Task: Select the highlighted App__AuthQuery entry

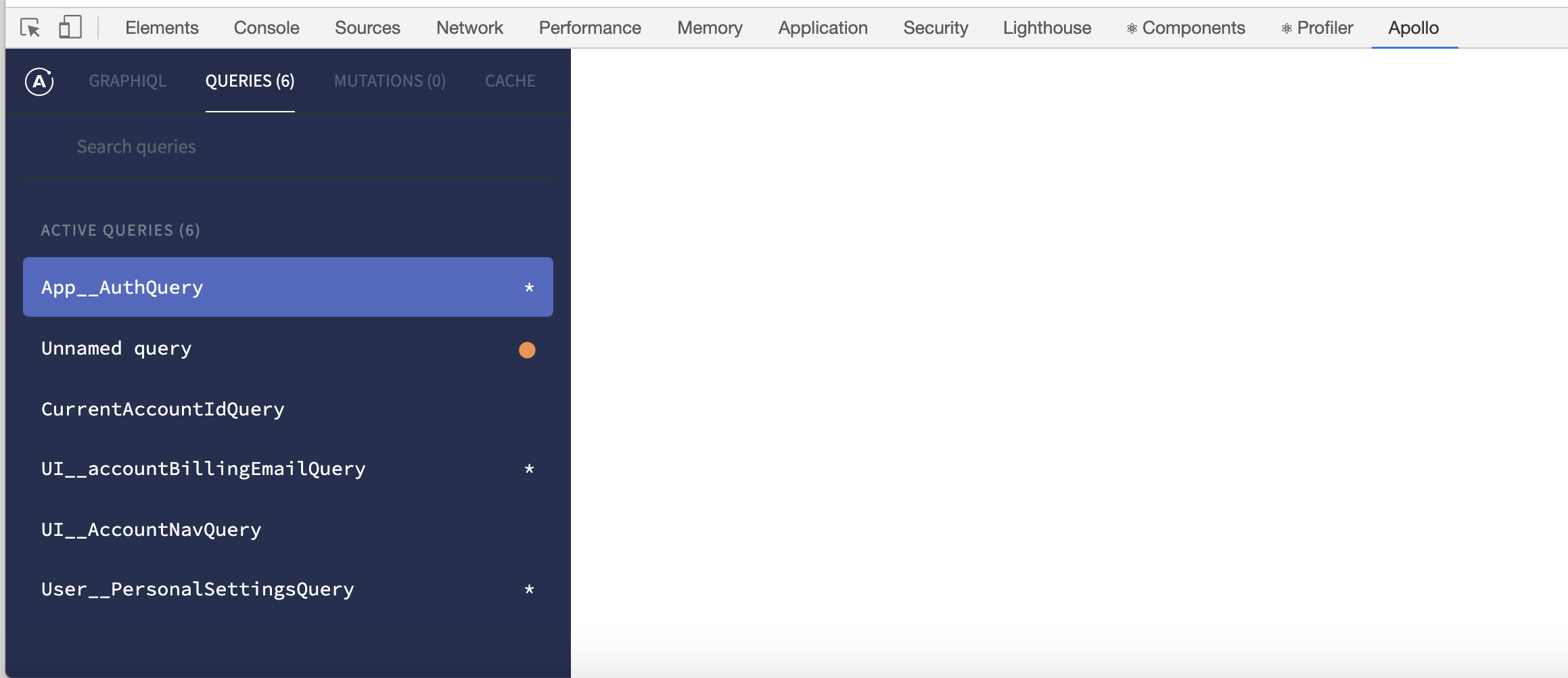Action: (203, 287)
